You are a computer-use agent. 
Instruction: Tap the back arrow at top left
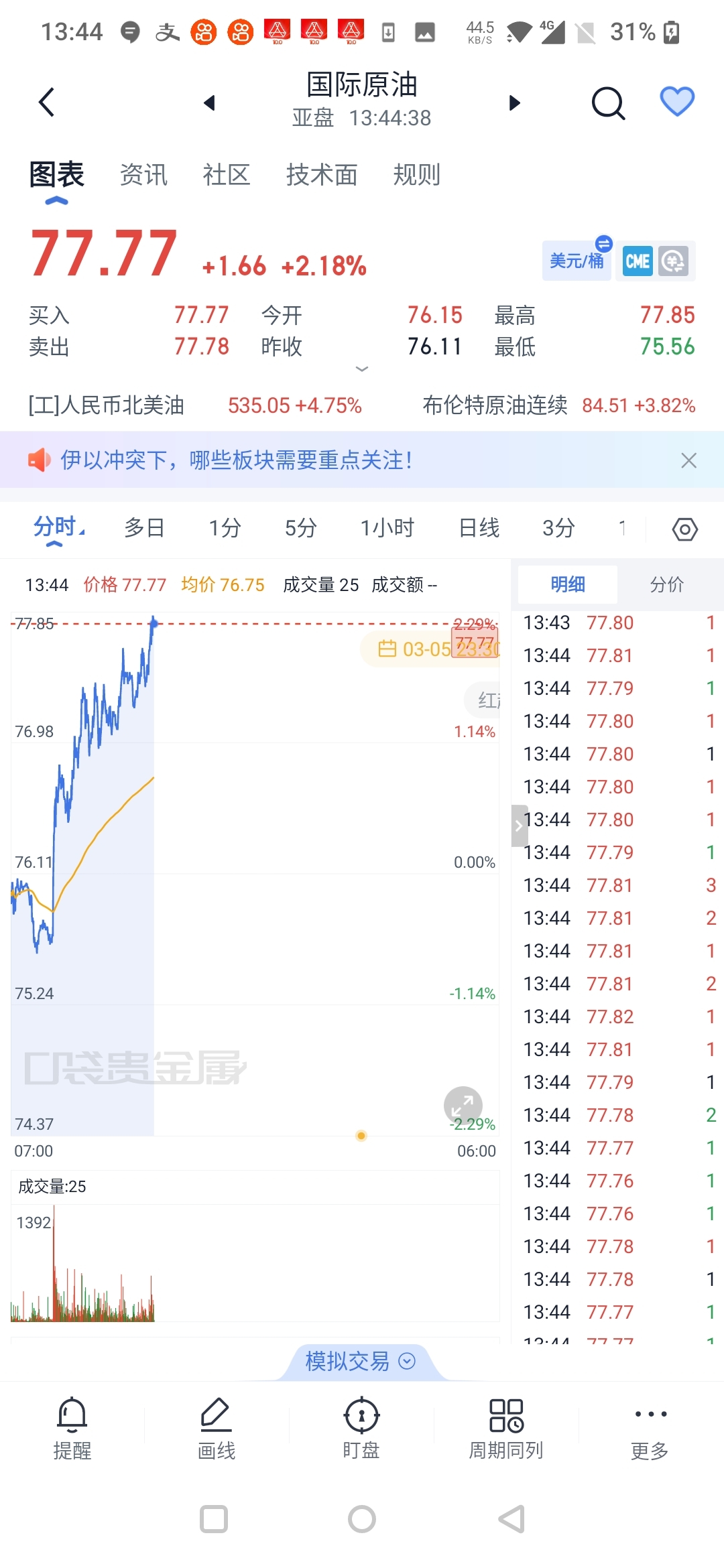pos(46,102)
